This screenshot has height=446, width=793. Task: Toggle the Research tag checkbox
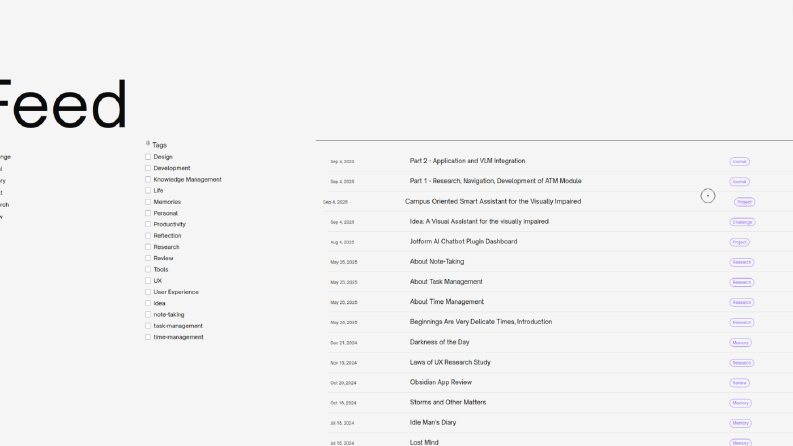point(148,247)
